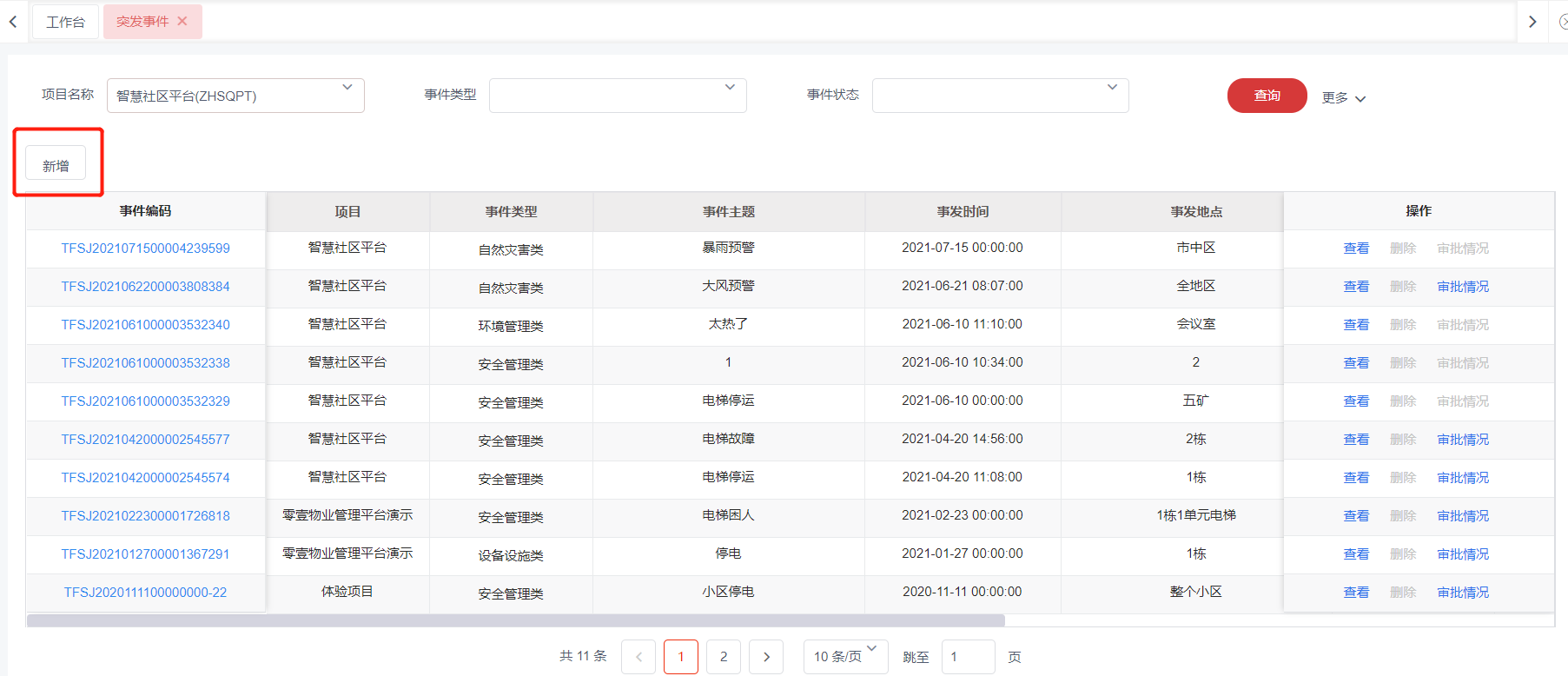The height and width of the screenshot is (676, 1568).
Task: Click the horizontal table scrollbar
Action: coord(516,620)
